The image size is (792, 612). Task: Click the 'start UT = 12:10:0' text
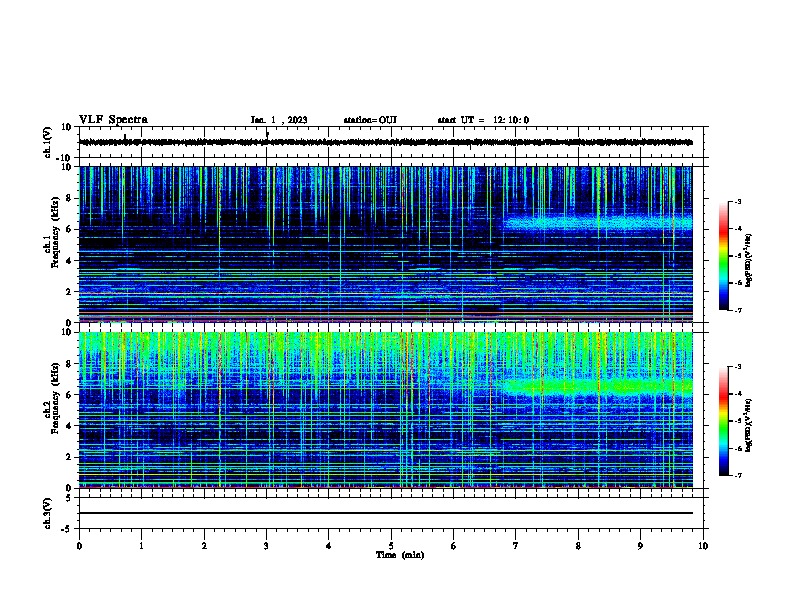click(x=483, y=120)
